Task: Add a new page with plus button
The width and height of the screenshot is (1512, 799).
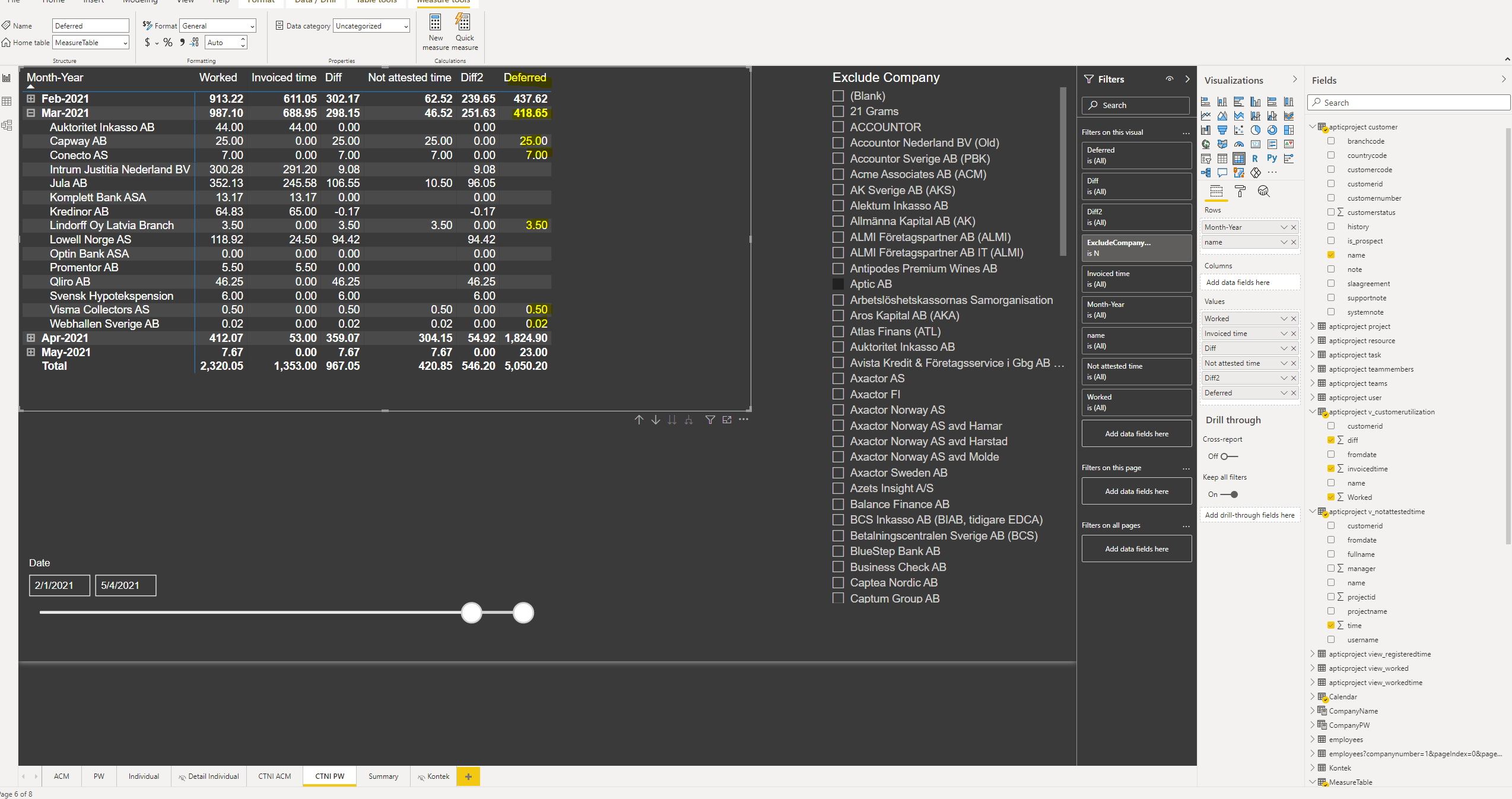Action: tap(468, 776)
